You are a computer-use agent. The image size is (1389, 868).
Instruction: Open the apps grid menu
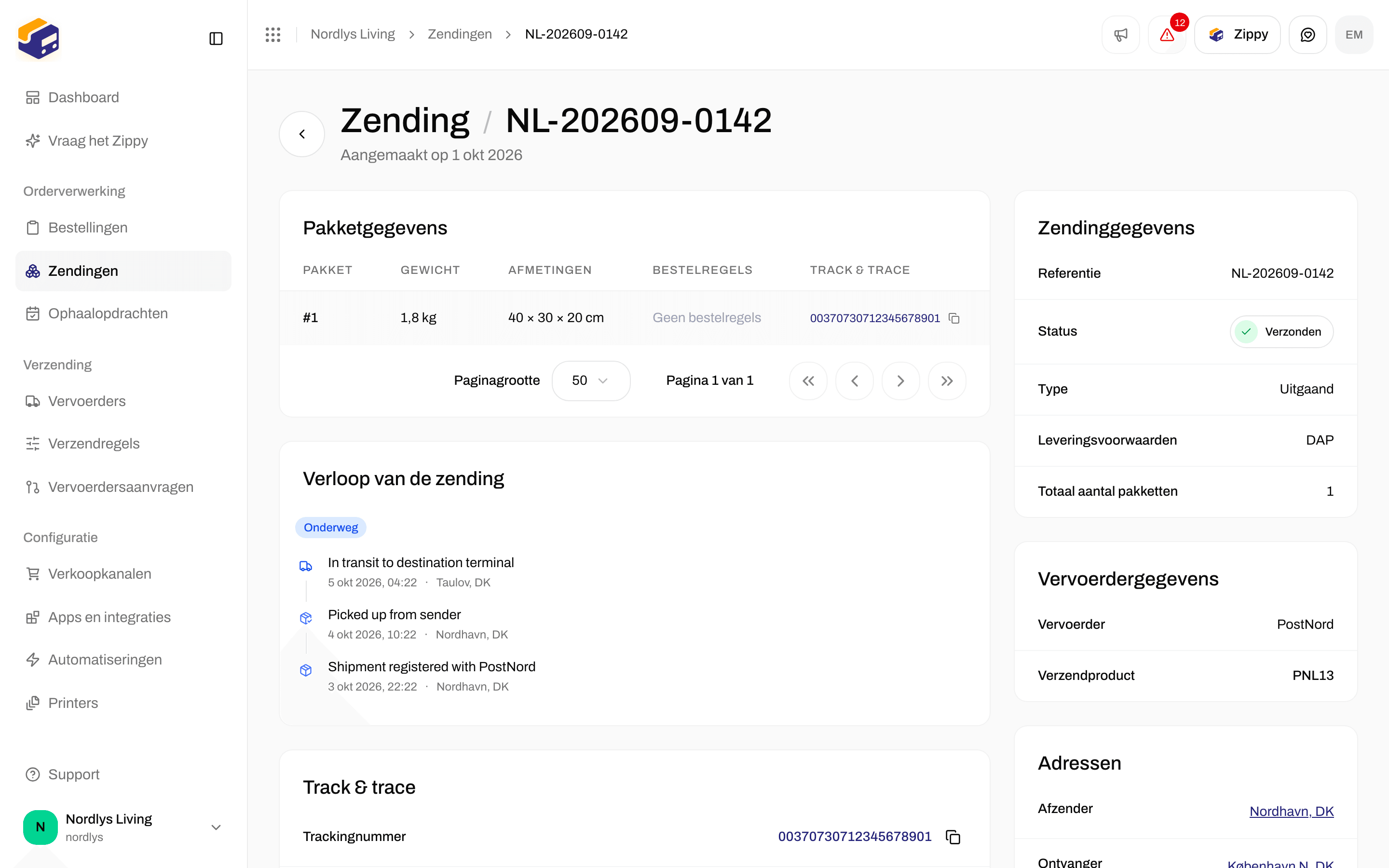pyautogui.click(x=273, y=34)
